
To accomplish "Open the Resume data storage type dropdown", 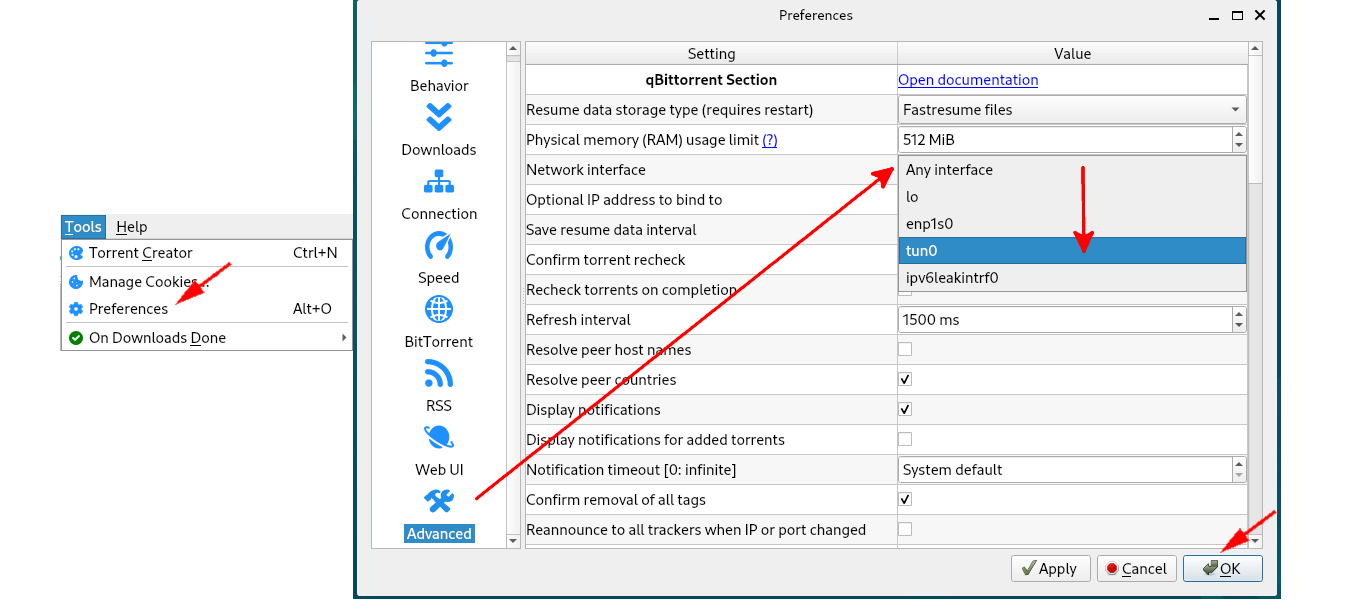I will [x=1072, y=110].
